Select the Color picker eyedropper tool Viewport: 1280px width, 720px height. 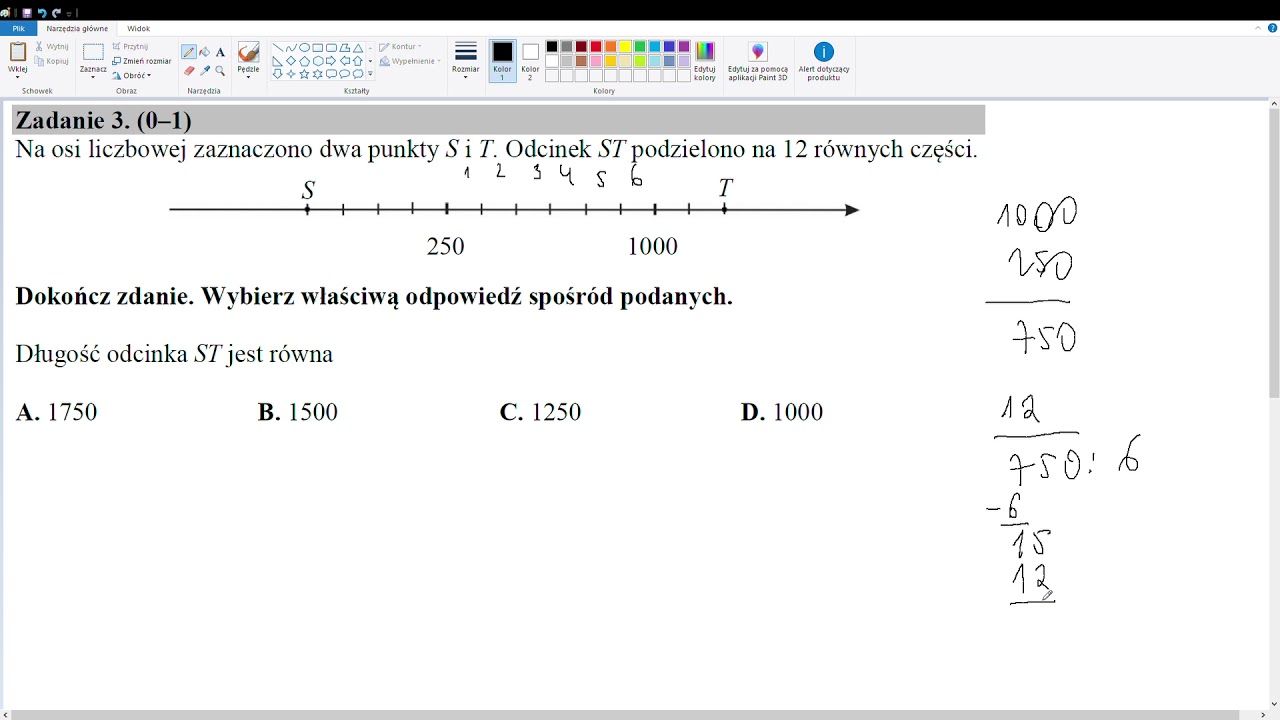[205, 71]
